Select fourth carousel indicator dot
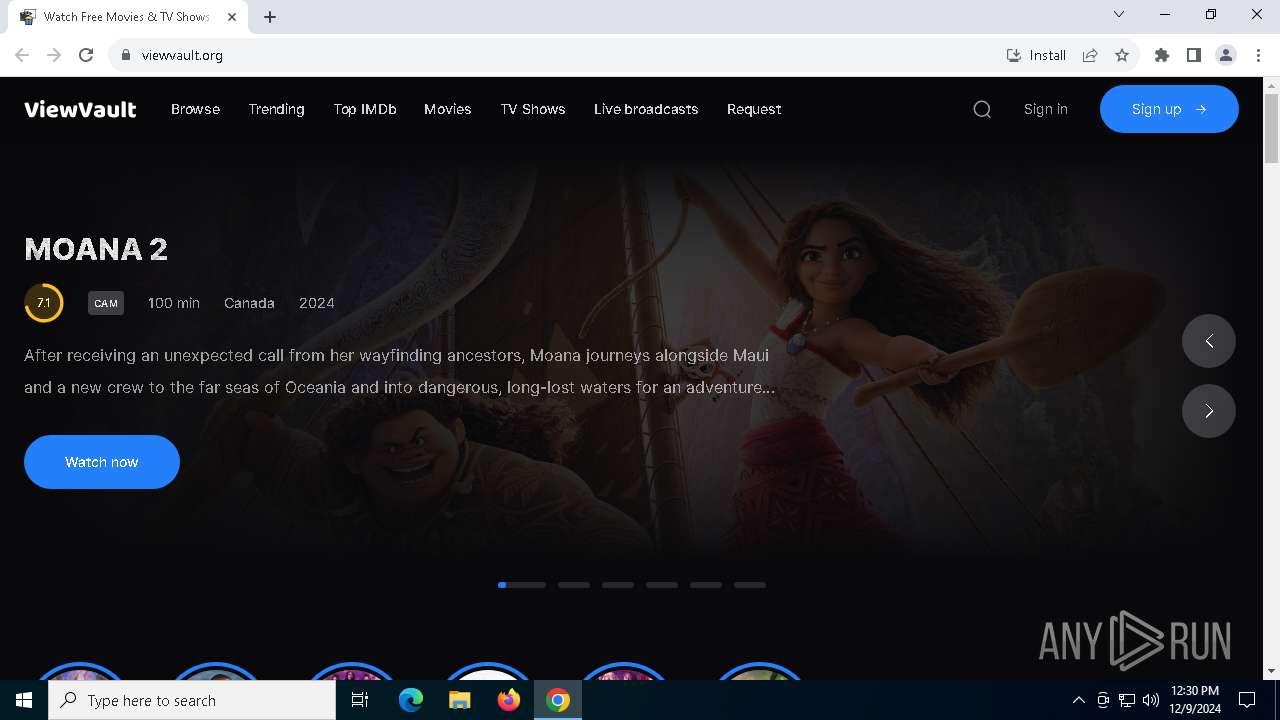 (x=662, y=585)
